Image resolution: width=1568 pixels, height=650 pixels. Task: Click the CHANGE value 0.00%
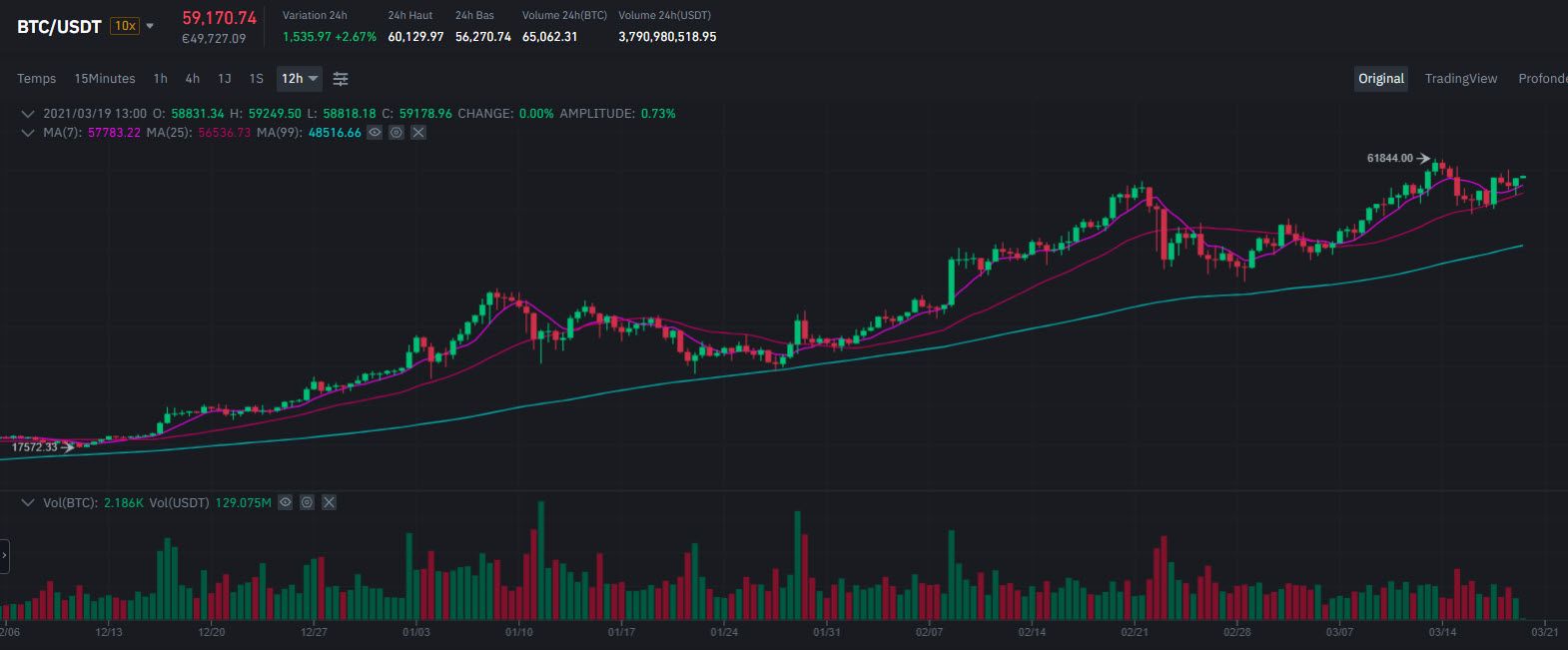(536, 114)
